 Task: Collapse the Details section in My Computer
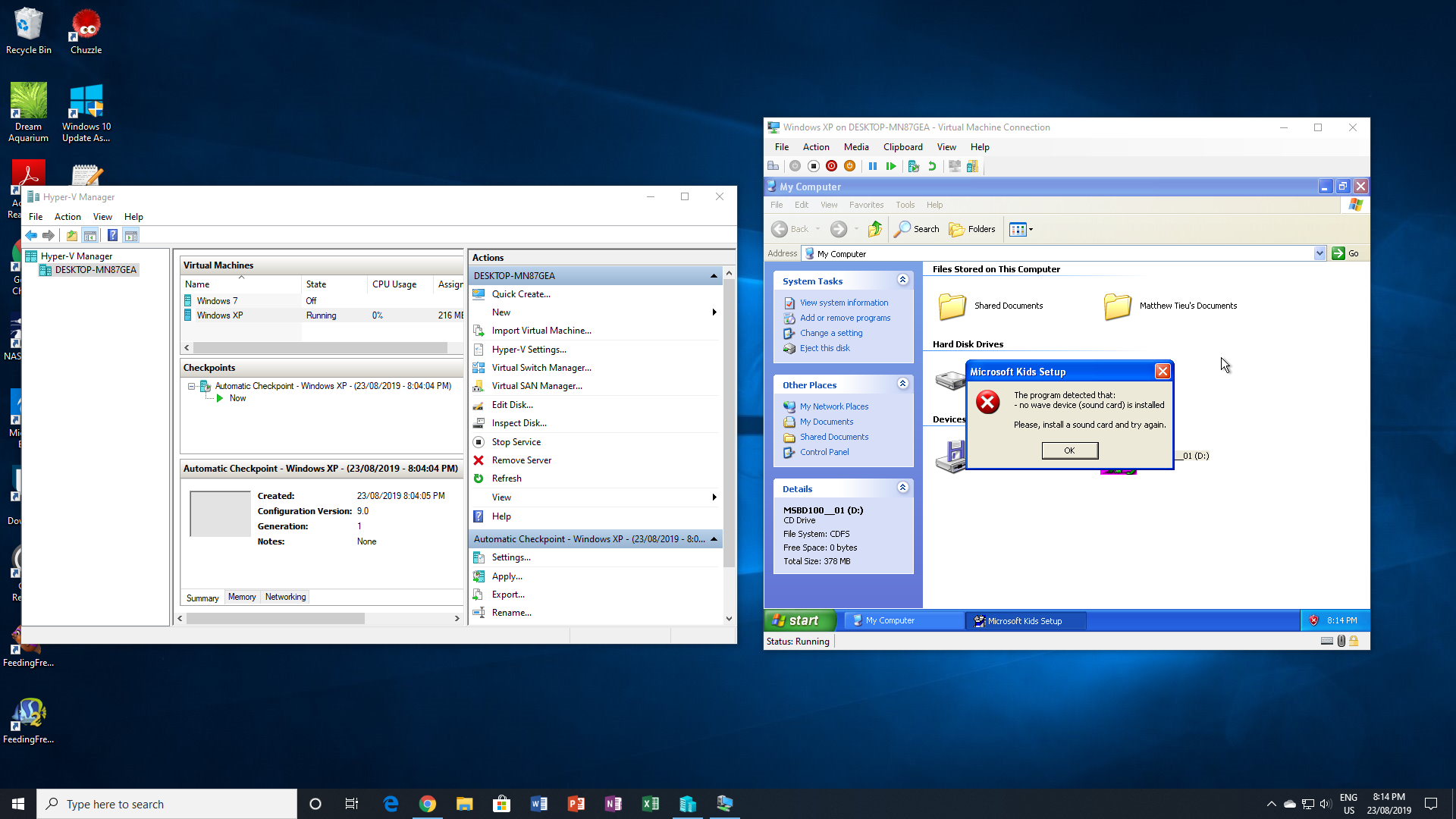[902, 488]
